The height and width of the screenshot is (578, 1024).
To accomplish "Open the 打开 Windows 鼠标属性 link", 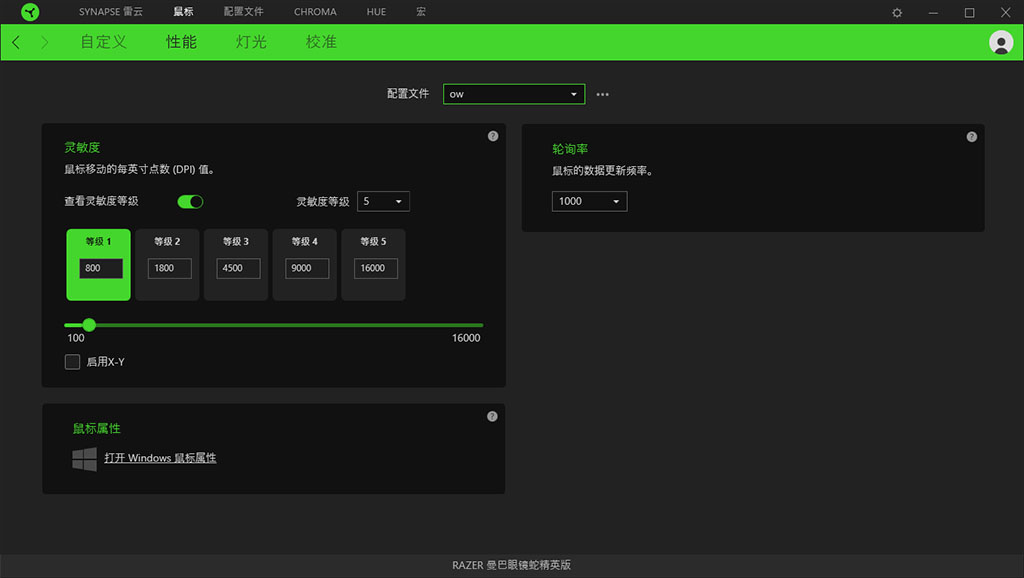I will pyautogui.click(x=160, y=458).
